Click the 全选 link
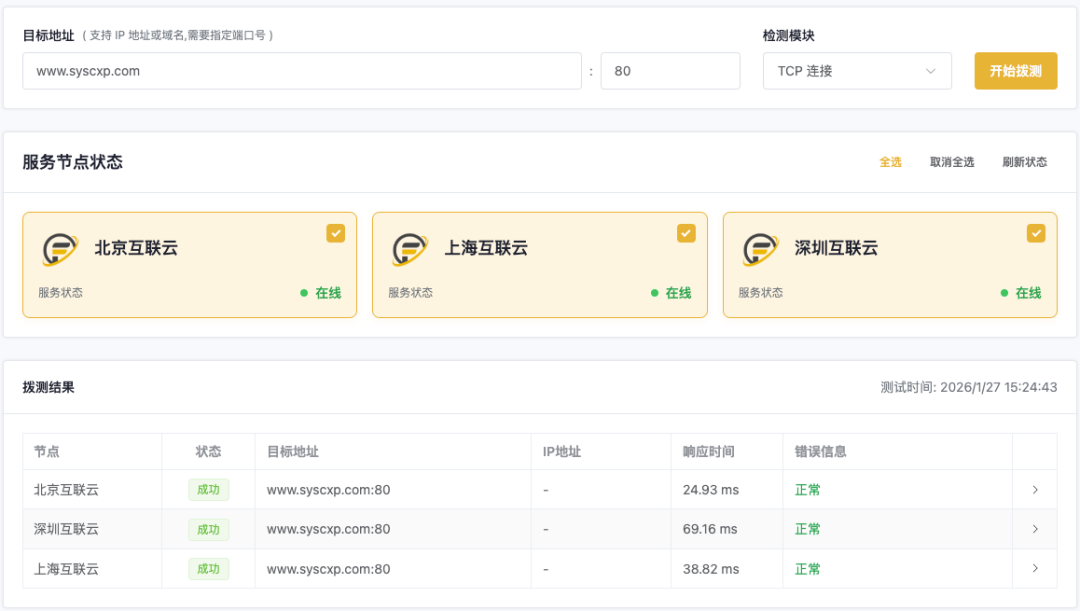 (890, 162)
